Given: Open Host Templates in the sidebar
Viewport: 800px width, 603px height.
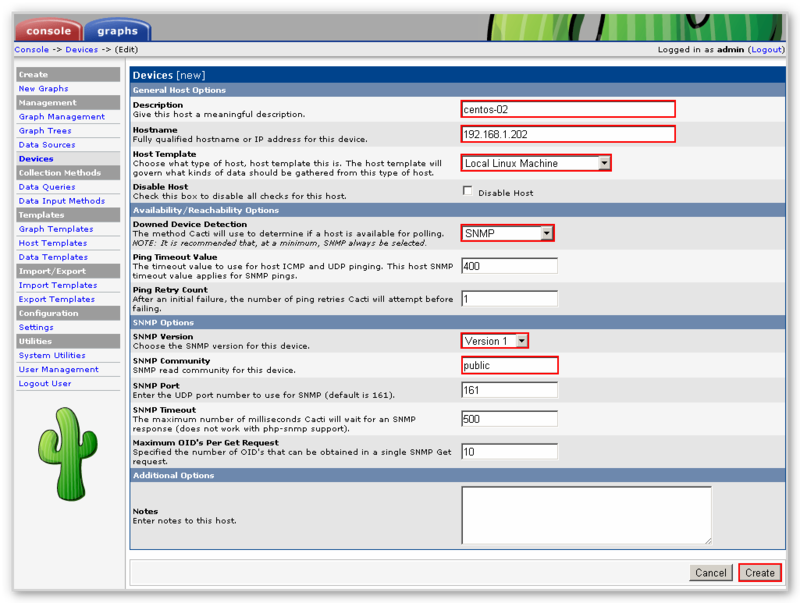Looking at the screenshot, I should pos(53,243).
